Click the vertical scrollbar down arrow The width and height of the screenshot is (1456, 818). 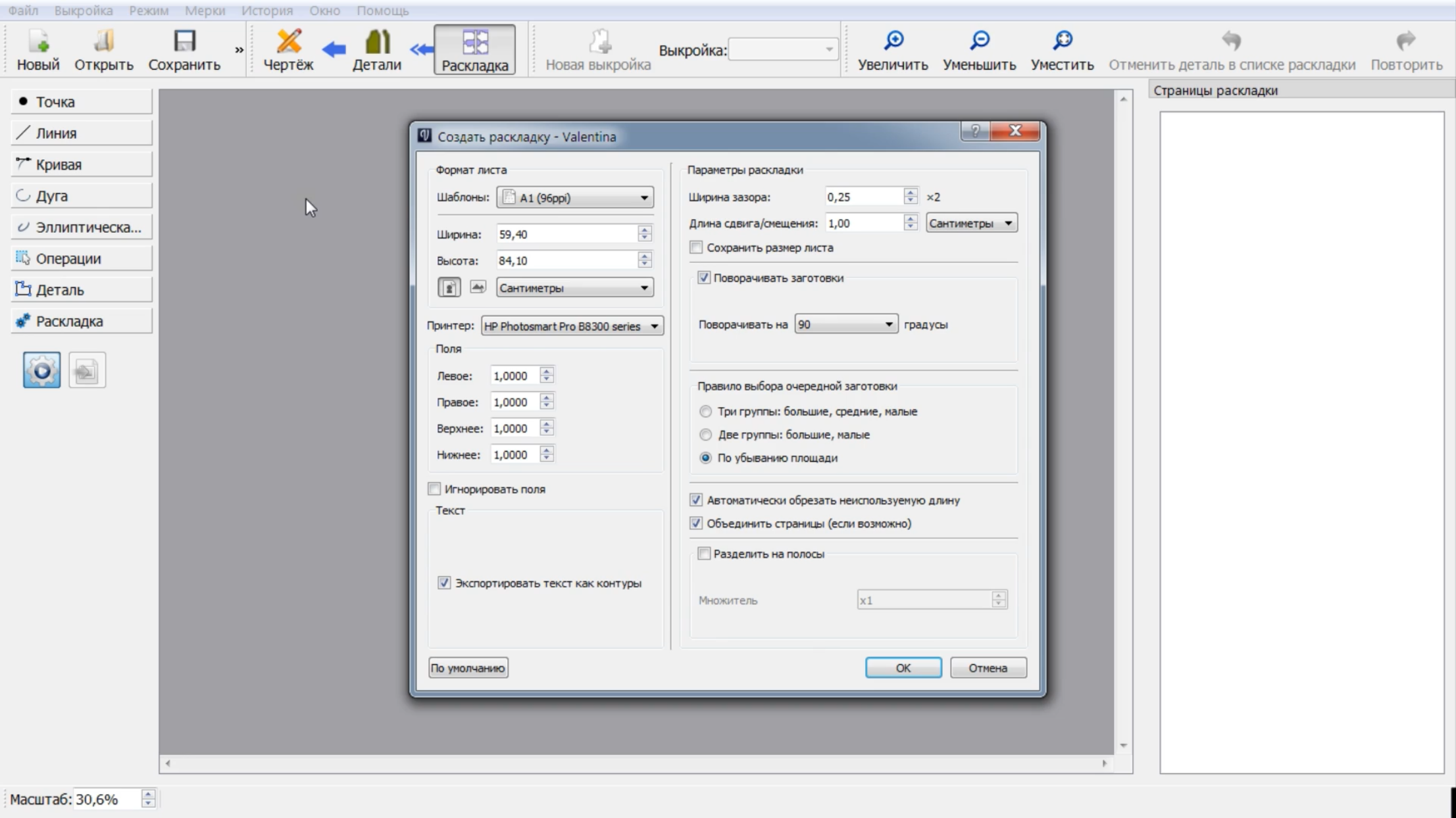1123,746
